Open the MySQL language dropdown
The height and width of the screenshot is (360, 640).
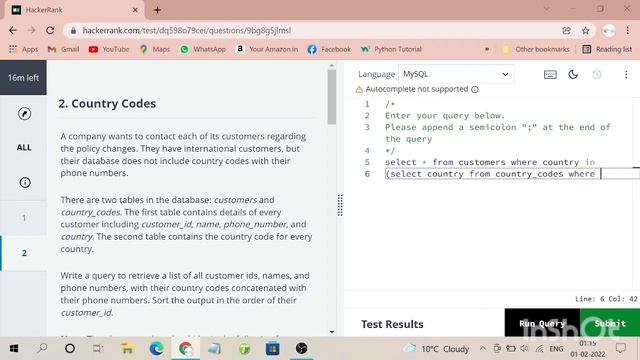point(456,74)
